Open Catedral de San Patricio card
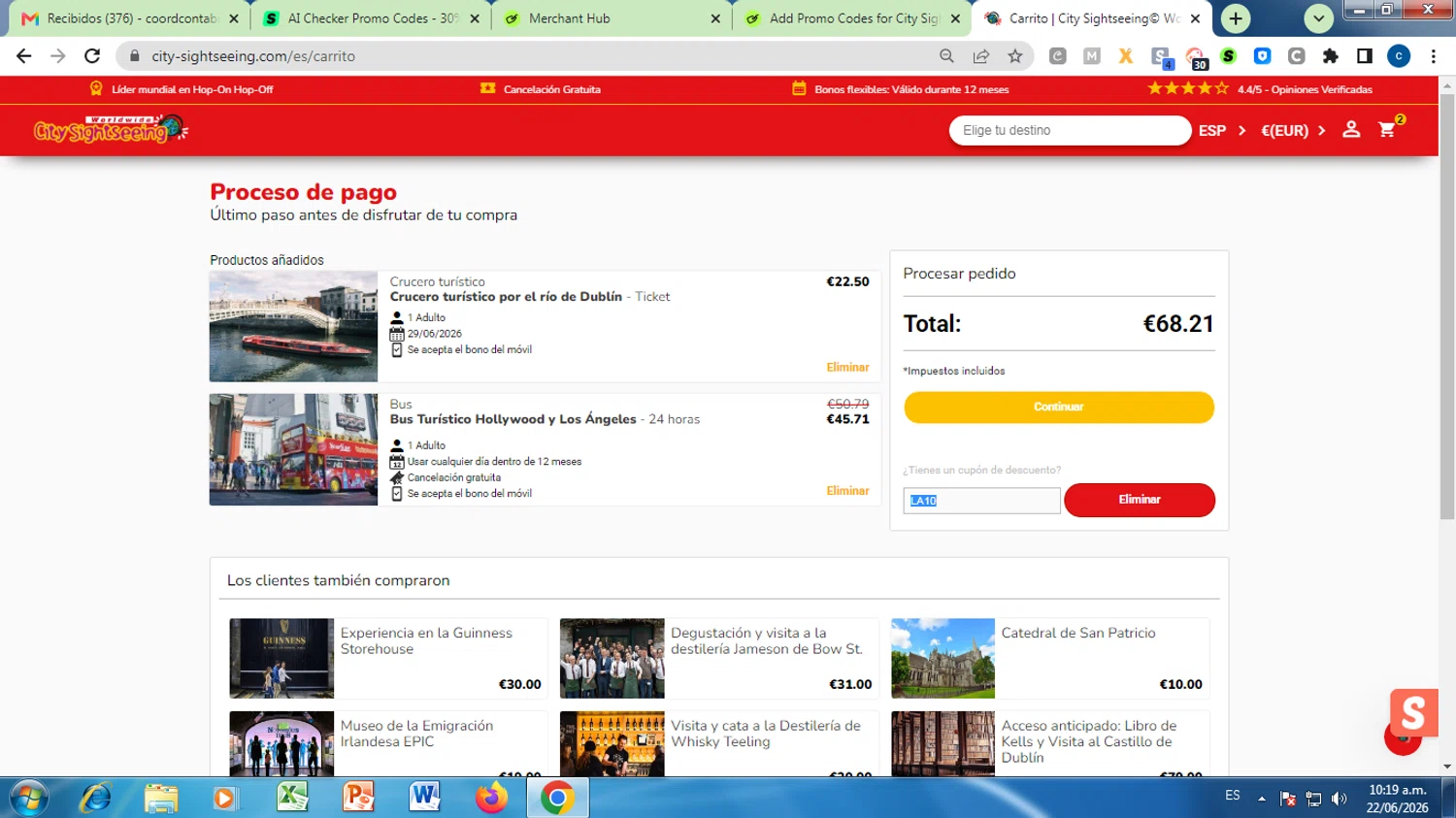The image size is (1456, 818). click(1050, 658)
